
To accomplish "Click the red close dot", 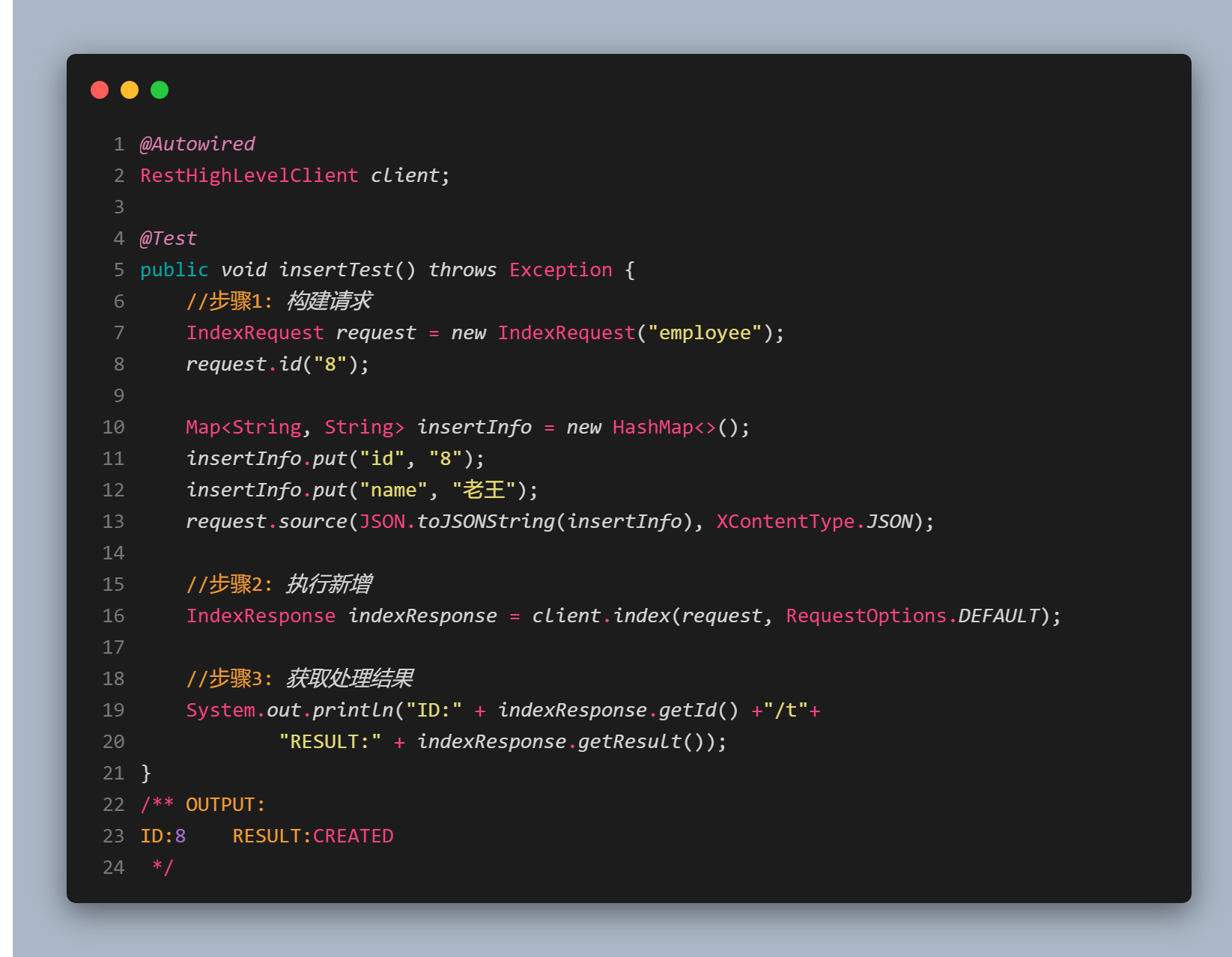I will click(100, 90).
